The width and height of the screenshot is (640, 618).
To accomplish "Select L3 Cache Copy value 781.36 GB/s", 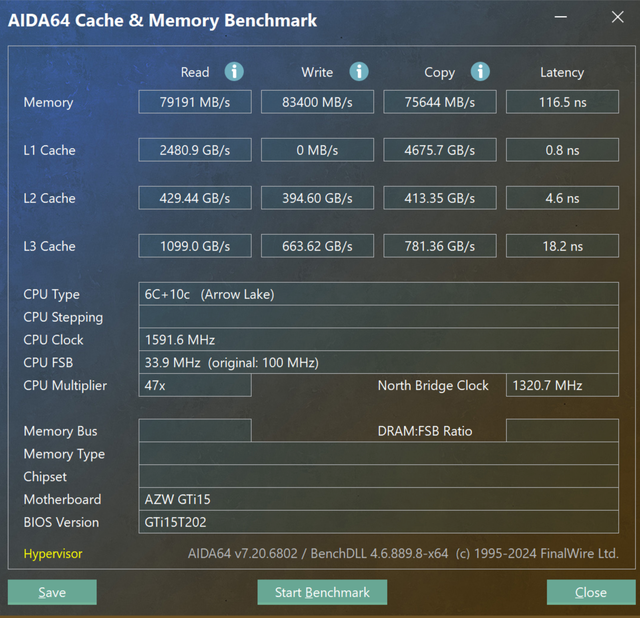I will coord(440,246).
